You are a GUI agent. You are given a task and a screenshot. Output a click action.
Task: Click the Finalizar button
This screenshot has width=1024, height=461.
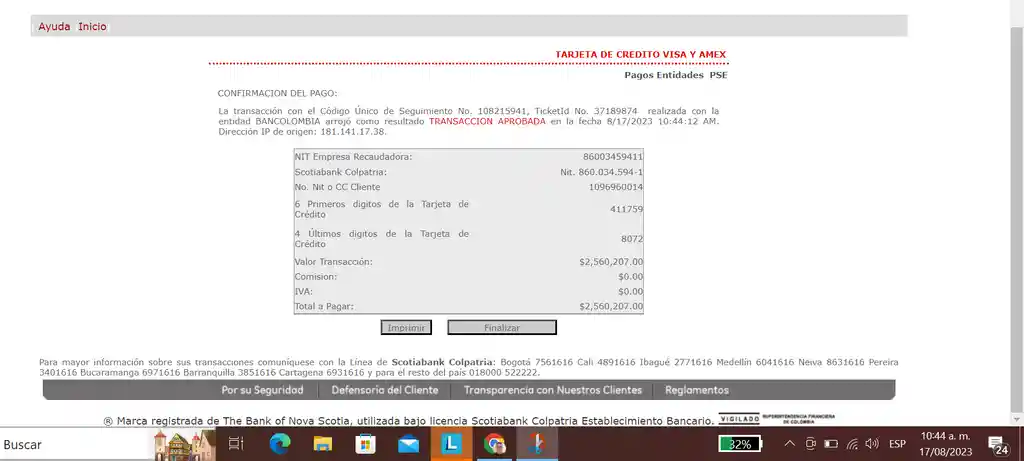tap(502, 327)
